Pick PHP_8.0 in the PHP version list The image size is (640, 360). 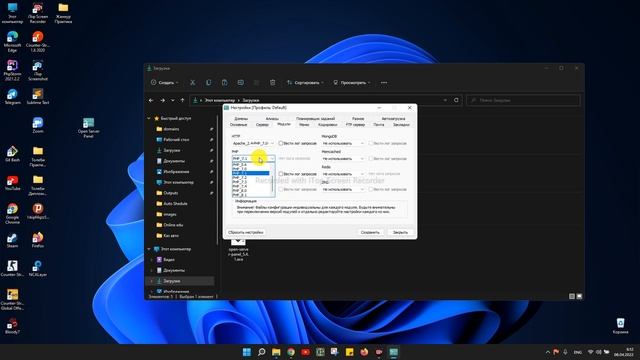(x=251, y=191)
